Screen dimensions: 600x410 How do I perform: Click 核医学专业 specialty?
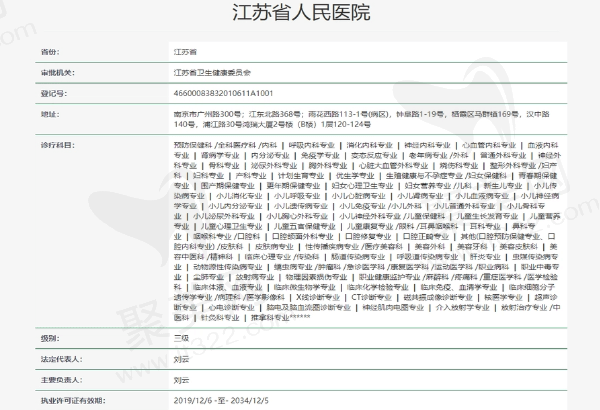coord(503,297)
